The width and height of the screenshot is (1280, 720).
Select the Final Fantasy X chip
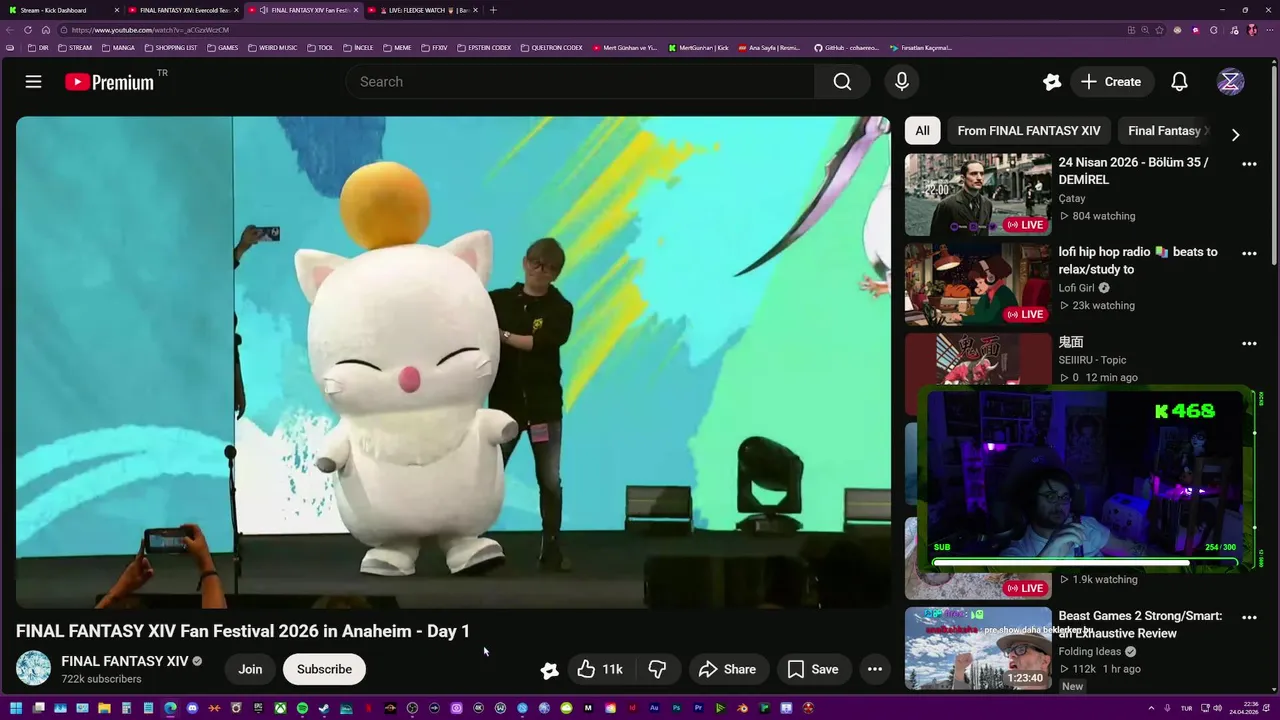click(x=1168, y=131)
